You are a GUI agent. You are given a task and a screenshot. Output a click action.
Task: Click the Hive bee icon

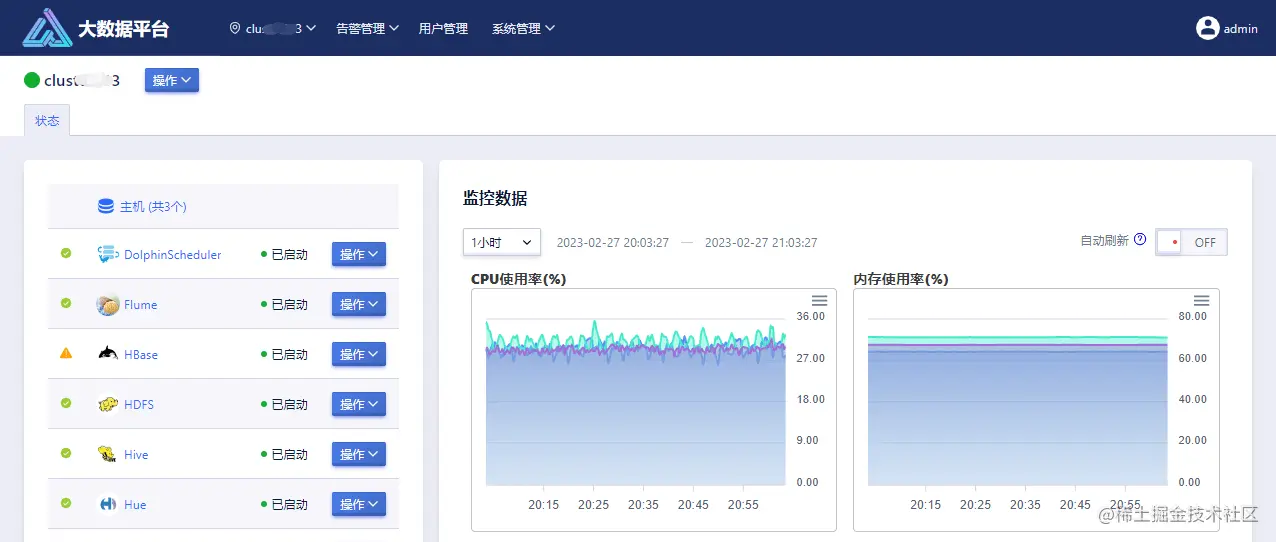coord(108,454)
